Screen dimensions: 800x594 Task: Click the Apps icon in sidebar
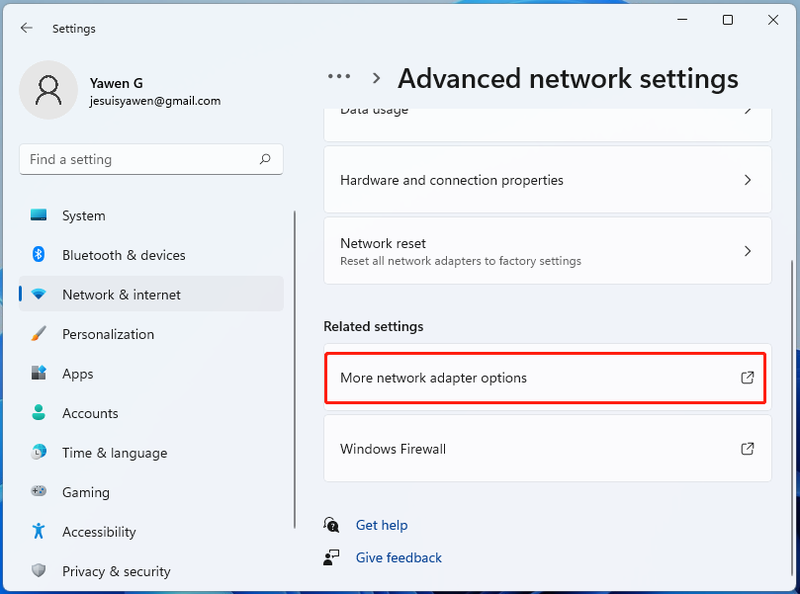[x=38, y=373]
